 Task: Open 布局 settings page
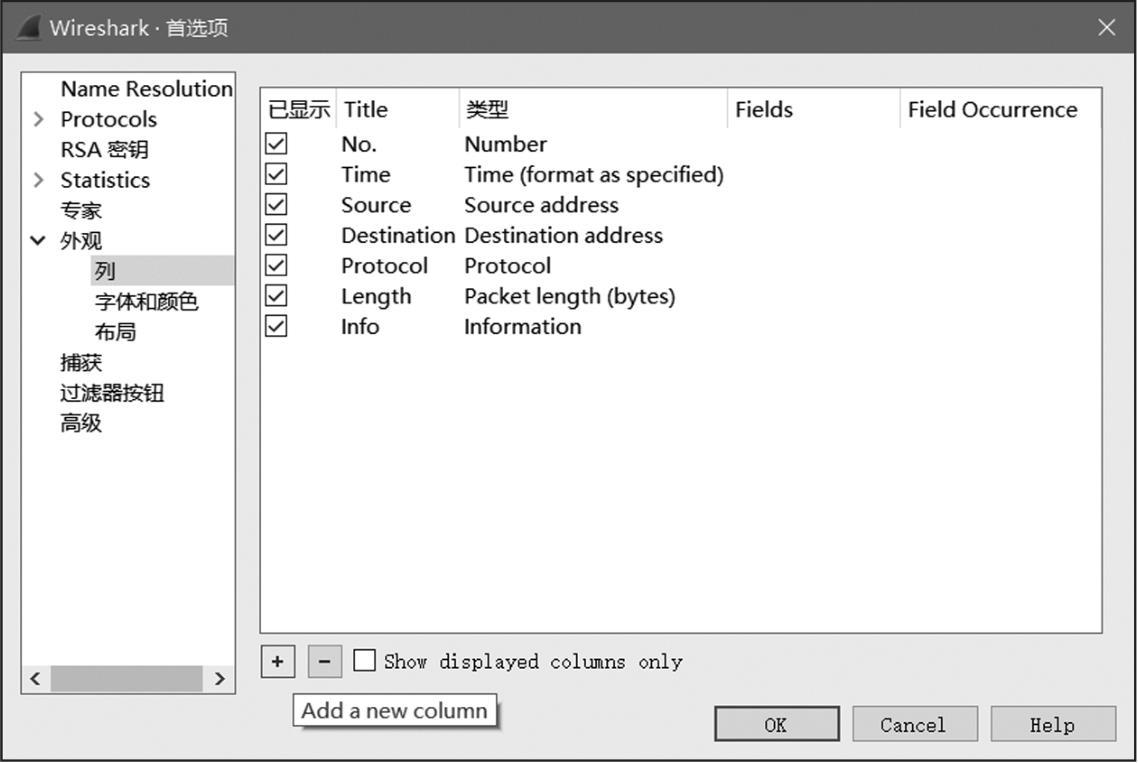point(115,332)
